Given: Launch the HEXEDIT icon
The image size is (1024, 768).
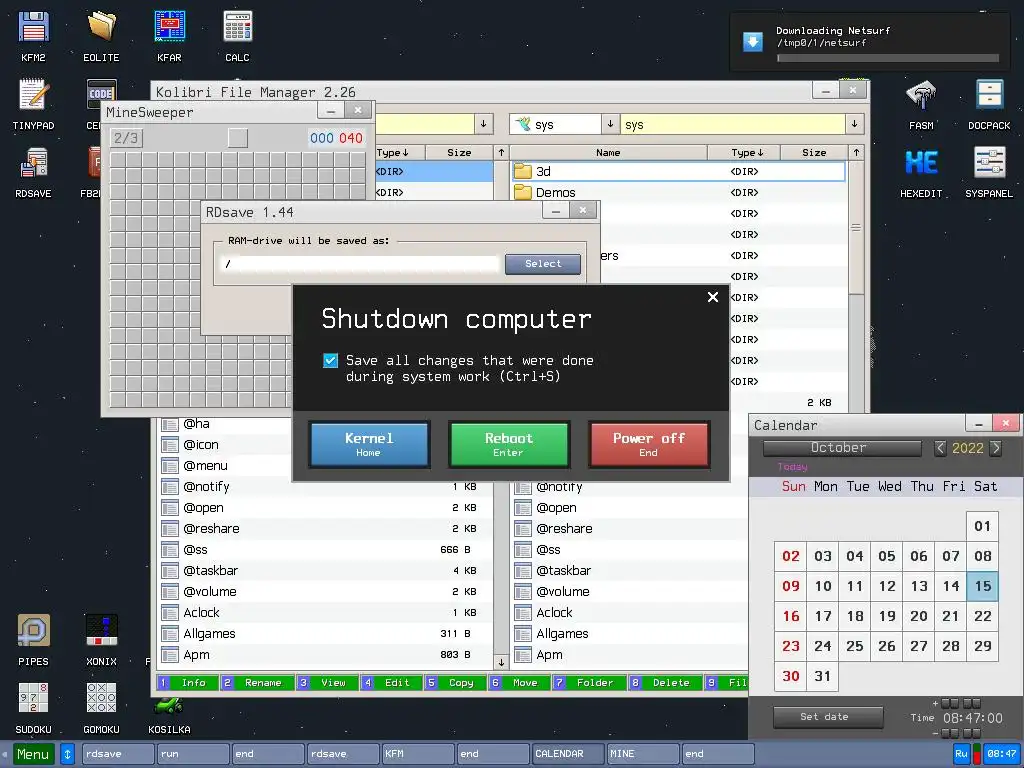Looking at the screenshot, I should click(921, 172).
